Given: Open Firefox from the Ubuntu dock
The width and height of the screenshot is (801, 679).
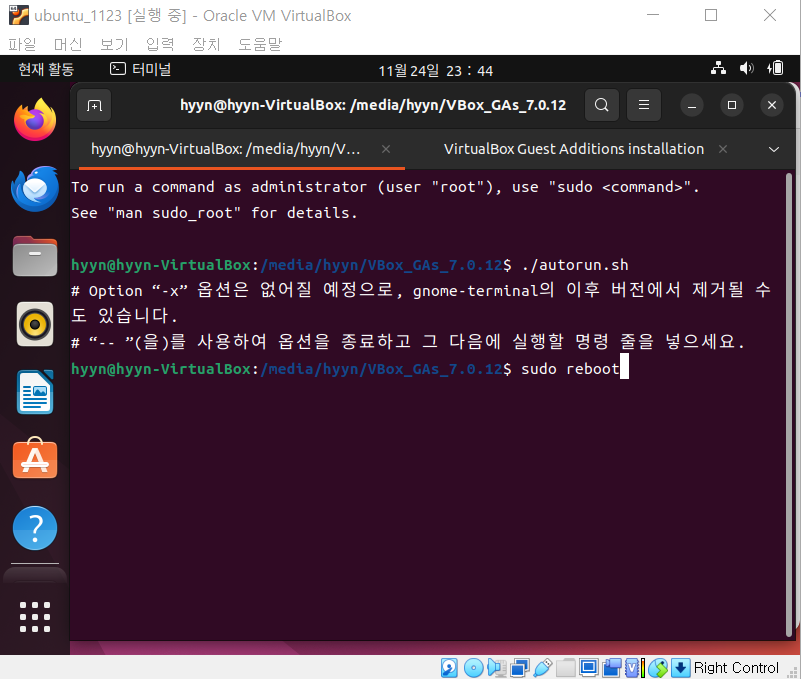Looking at the screenshot, I should pyautogui.click(x=35, y=120).
